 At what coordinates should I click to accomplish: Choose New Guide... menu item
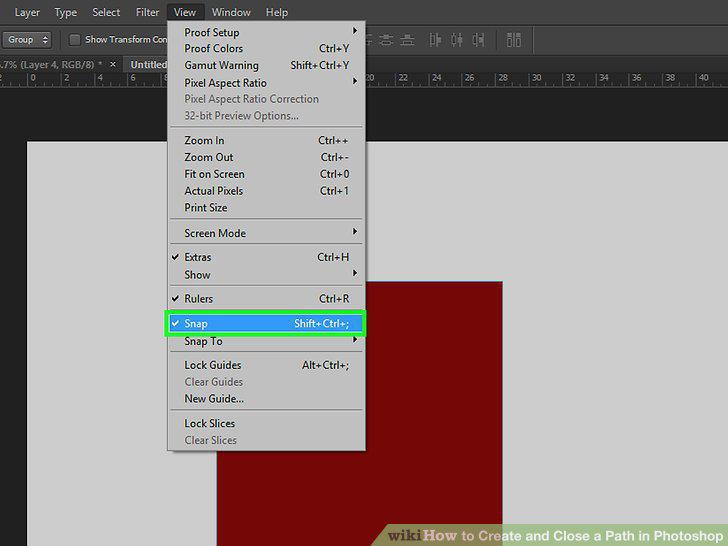(x=266, y=398)
